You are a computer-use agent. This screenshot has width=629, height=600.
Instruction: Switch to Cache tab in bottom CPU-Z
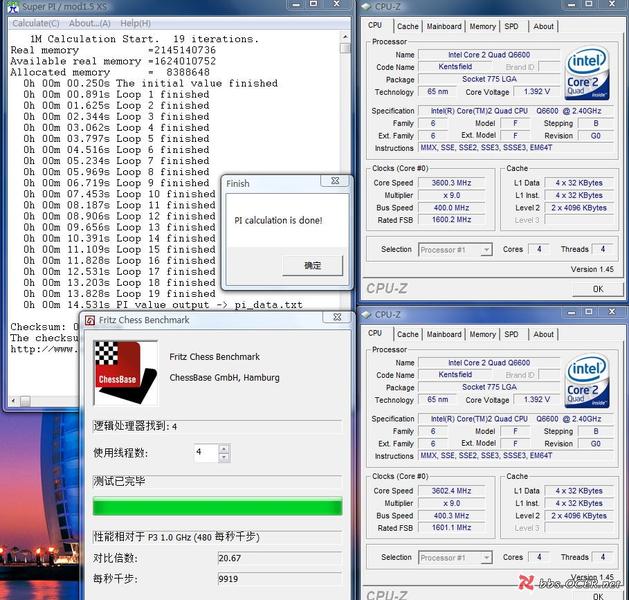pyautogui.click(x=408, y=334)
